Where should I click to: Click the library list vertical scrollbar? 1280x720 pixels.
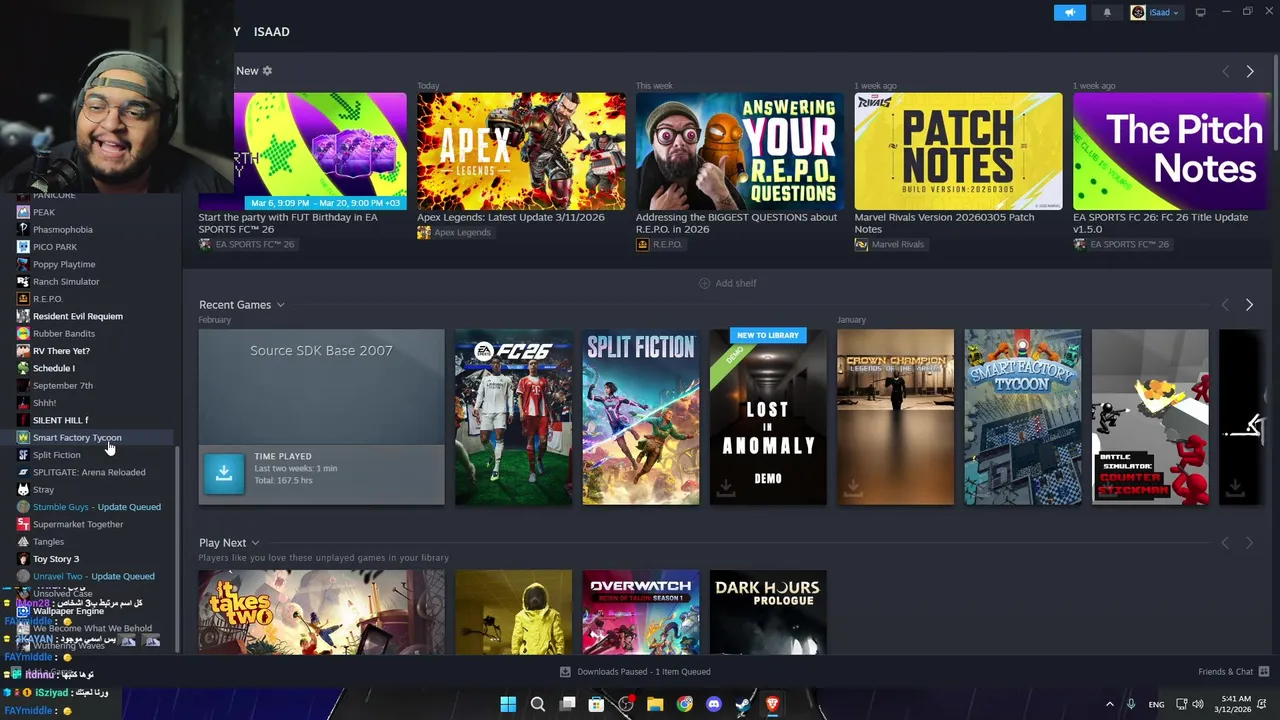point(178,550)
